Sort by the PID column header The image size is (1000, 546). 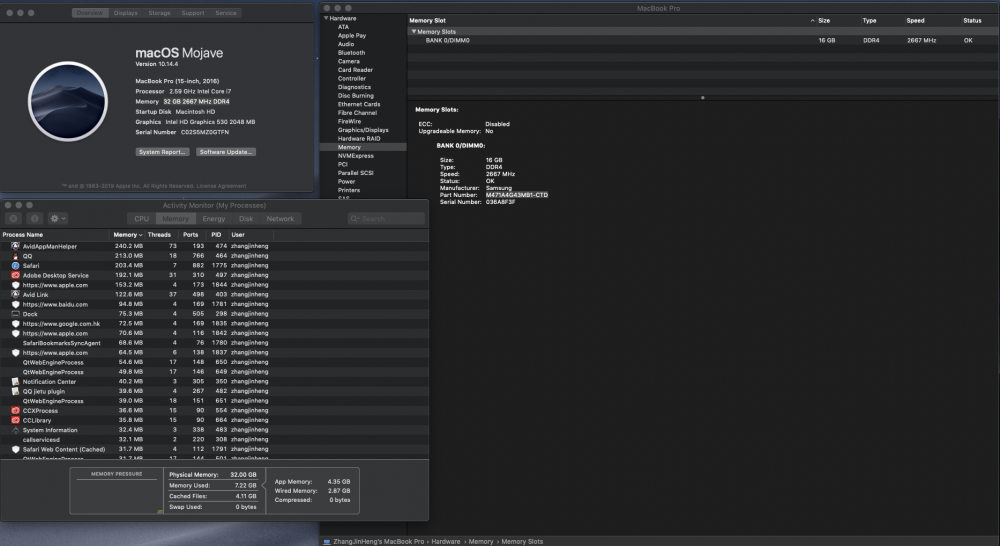tap(217, 235)
